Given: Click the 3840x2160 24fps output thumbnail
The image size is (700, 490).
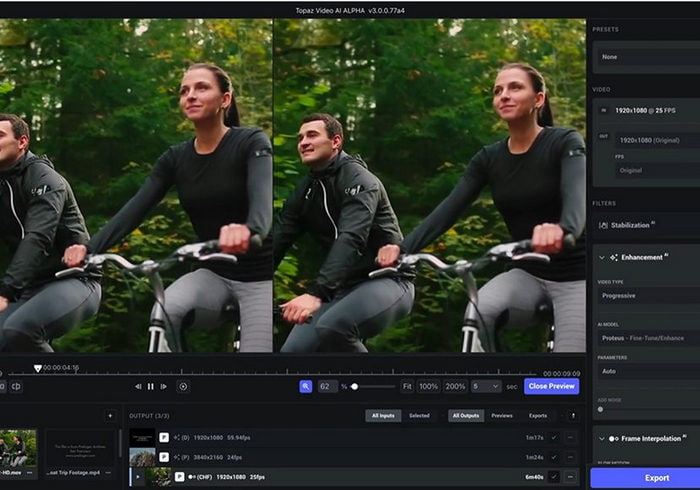Looking at the screenshot, I should pyautogui.click(x=142, y=457).
